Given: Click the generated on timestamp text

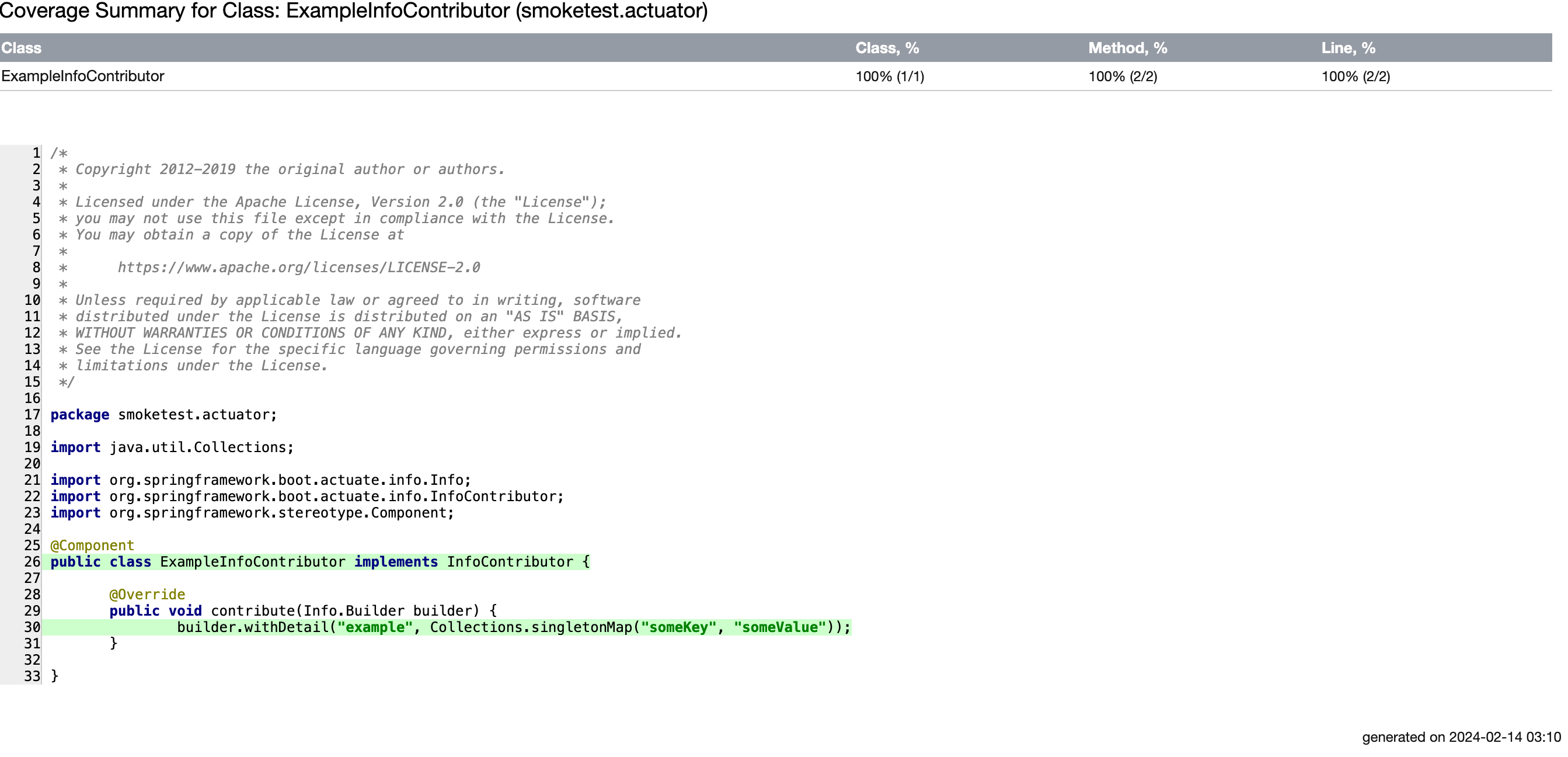Looking at the screenshot, I should (x=1461, y=737).
